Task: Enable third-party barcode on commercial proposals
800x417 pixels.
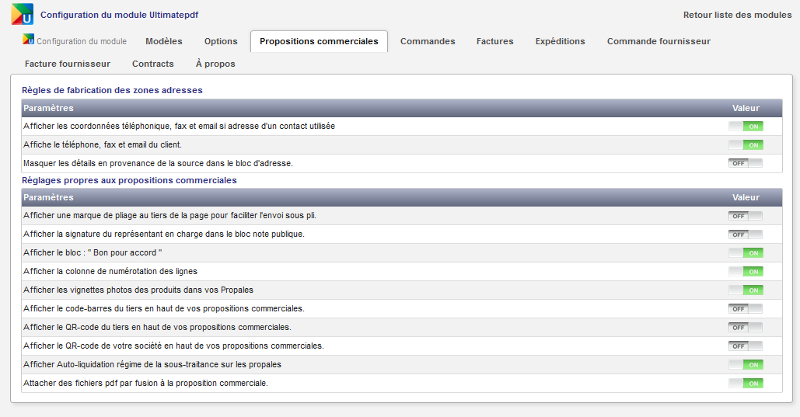Action: pos(745,309)
